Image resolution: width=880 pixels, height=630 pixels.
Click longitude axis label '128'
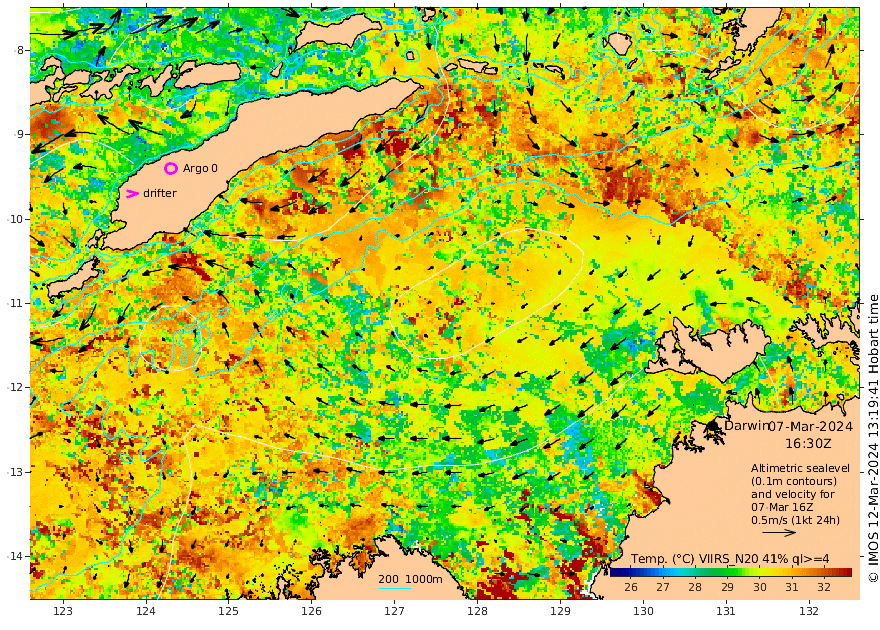coord(477,611)
